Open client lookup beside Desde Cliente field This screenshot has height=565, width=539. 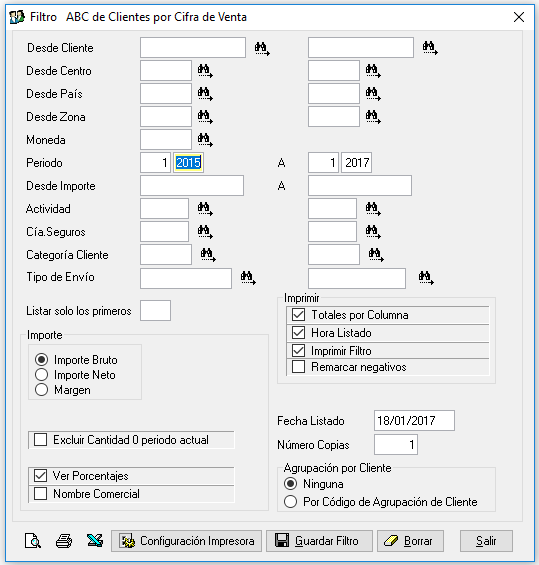262,48
